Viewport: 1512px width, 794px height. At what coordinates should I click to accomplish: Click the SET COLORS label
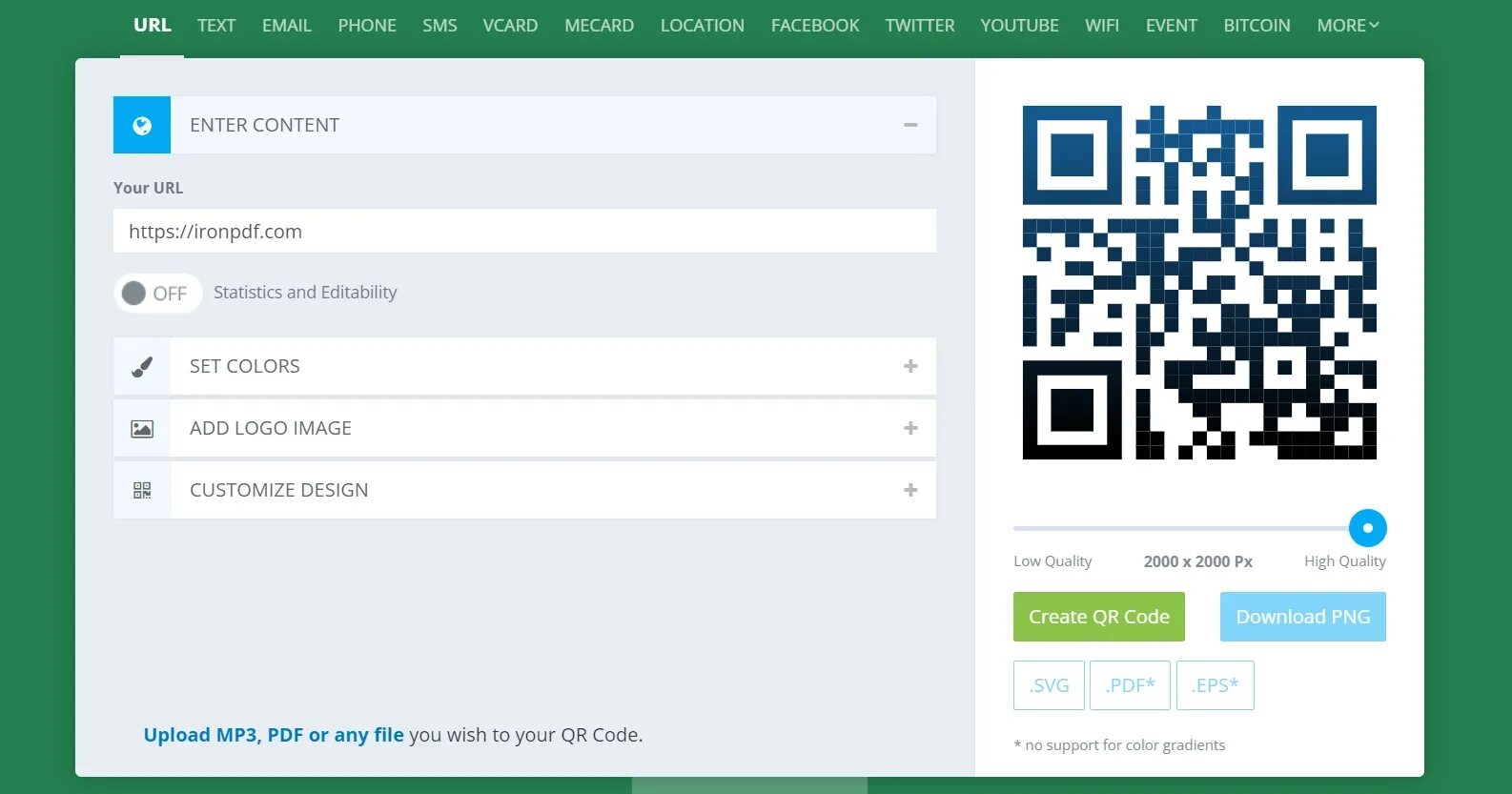244,366
